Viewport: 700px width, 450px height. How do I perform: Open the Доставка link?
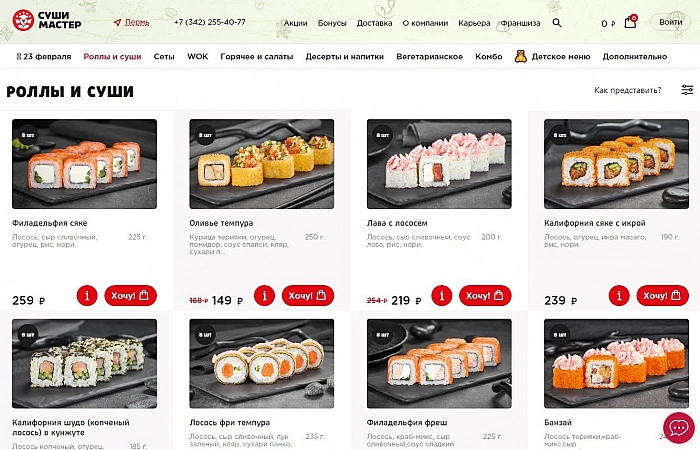374,23
